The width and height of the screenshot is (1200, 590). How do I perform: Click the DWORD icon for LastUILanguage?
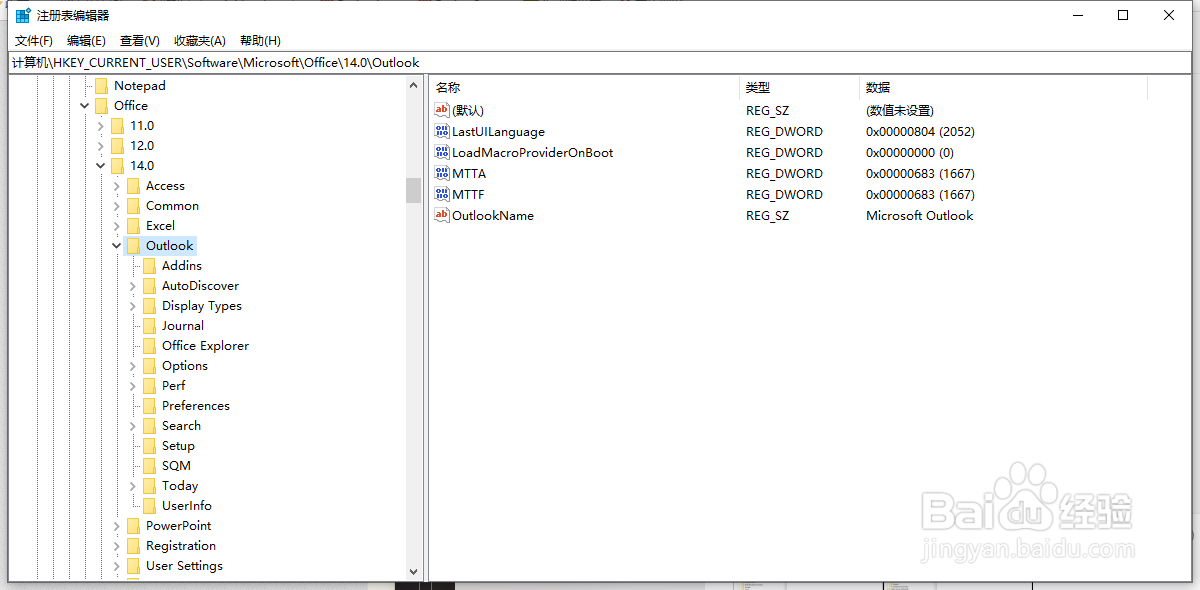click(441, 131)
